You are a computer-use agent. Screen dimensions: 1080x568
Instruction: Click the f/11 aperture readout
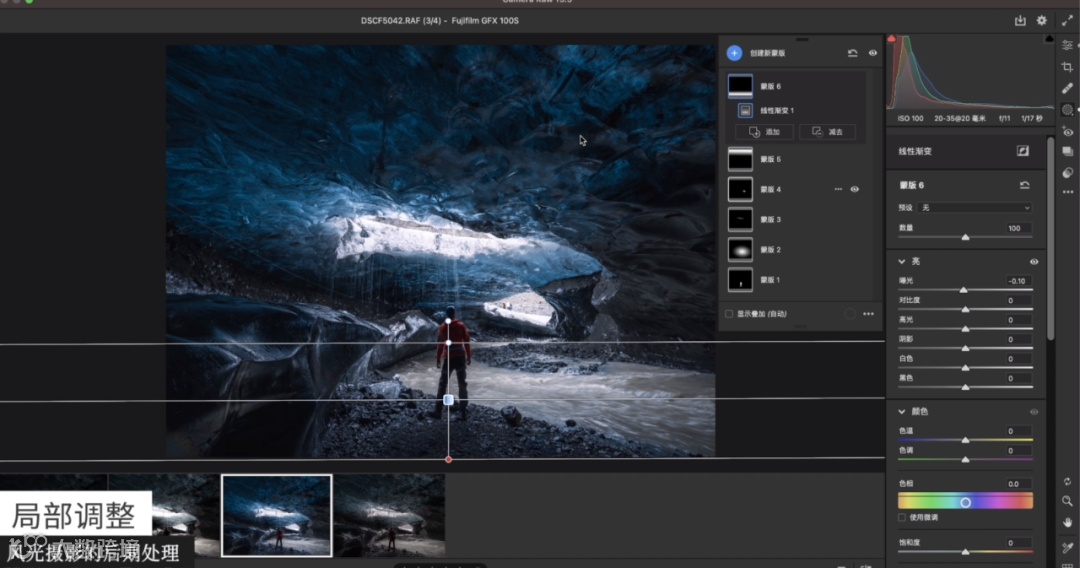(1004, 118)
